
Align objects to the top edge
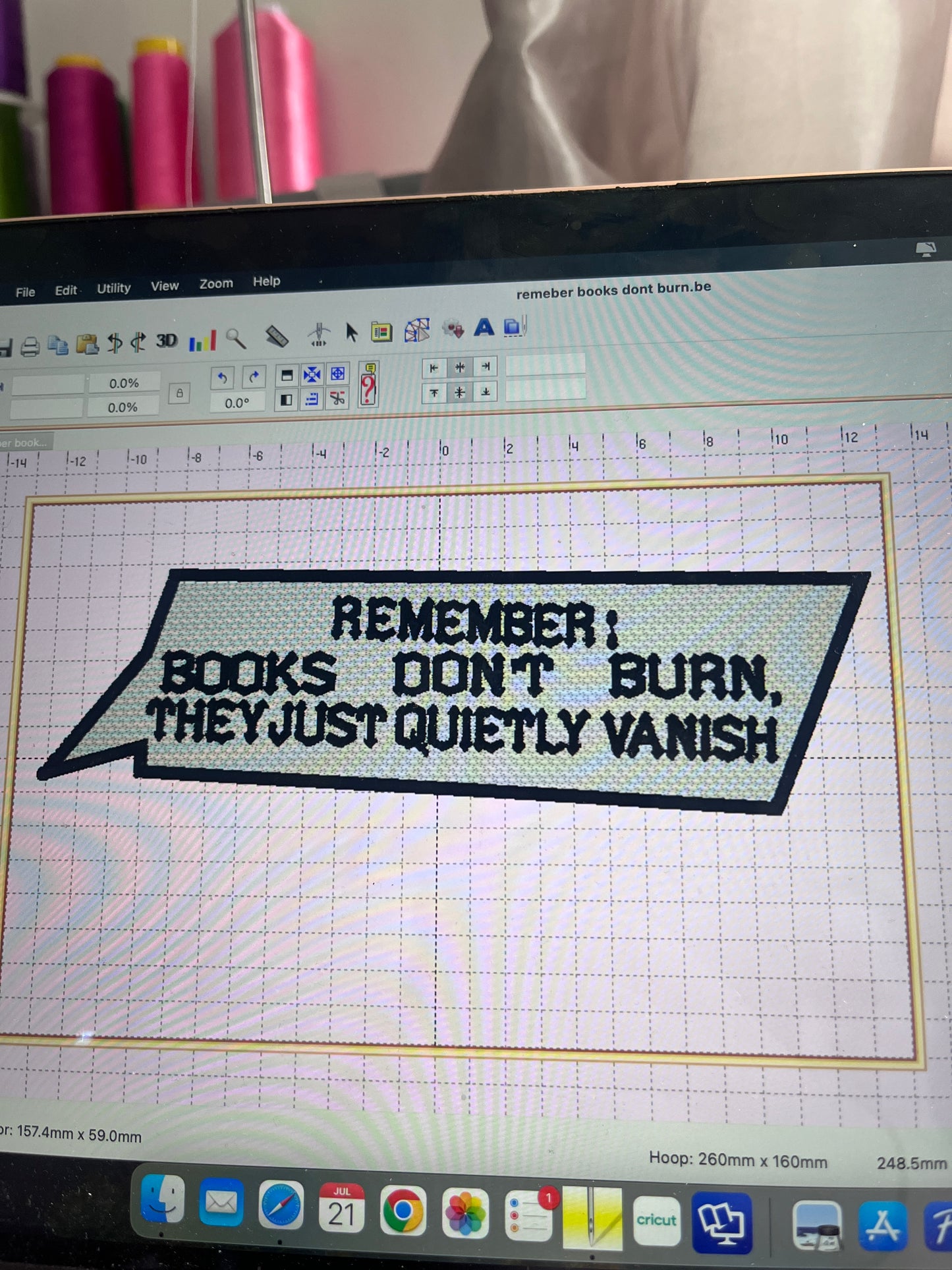pyautogui.click(x=434, y=393)
